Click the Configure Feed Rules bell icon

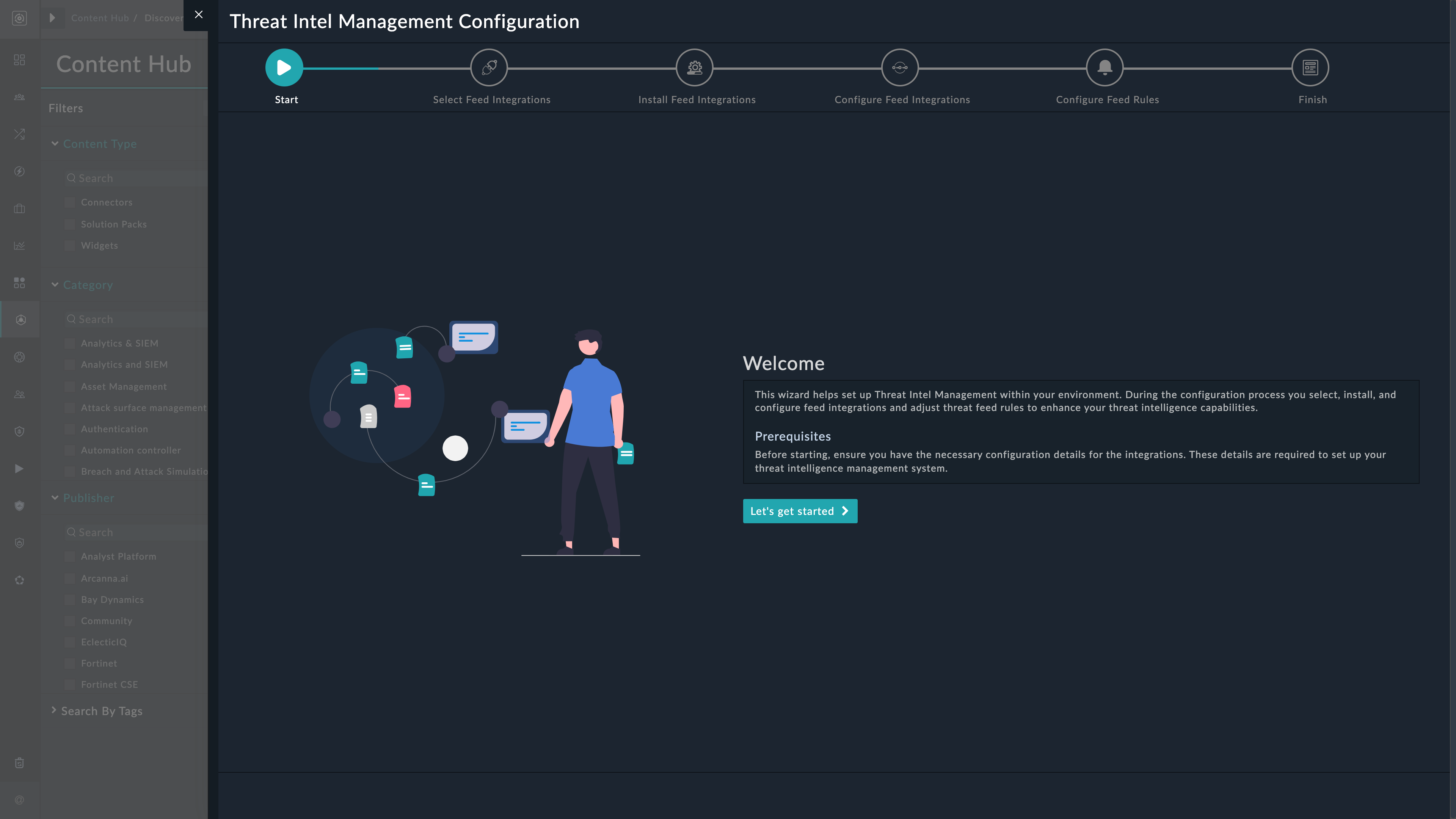point(1105,68)
